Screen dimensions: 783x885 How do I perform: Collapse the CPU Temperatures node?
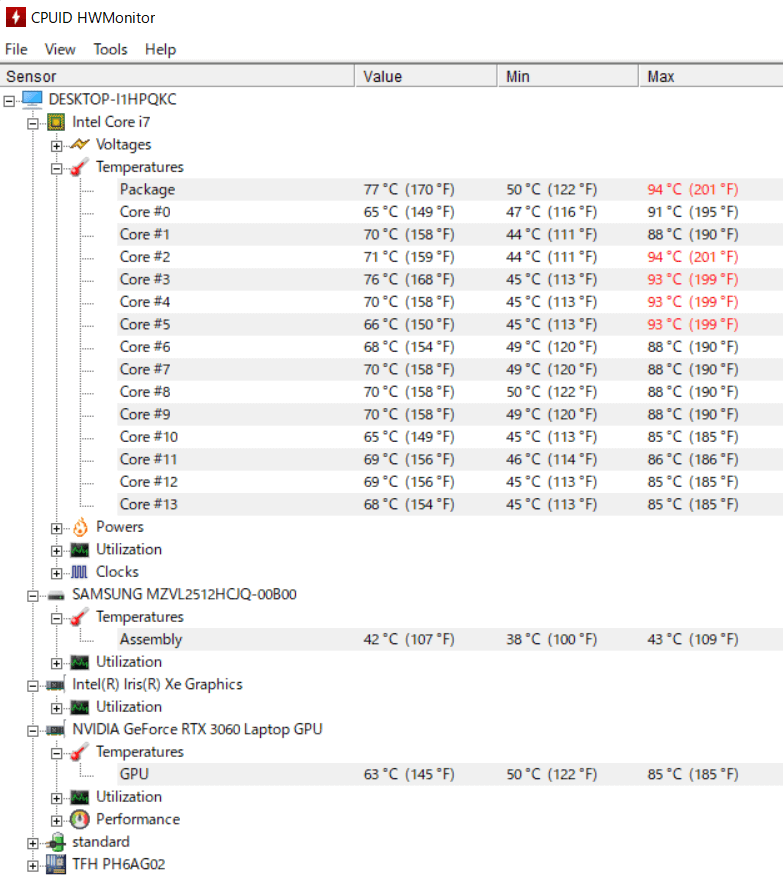(x=56, y=169)
